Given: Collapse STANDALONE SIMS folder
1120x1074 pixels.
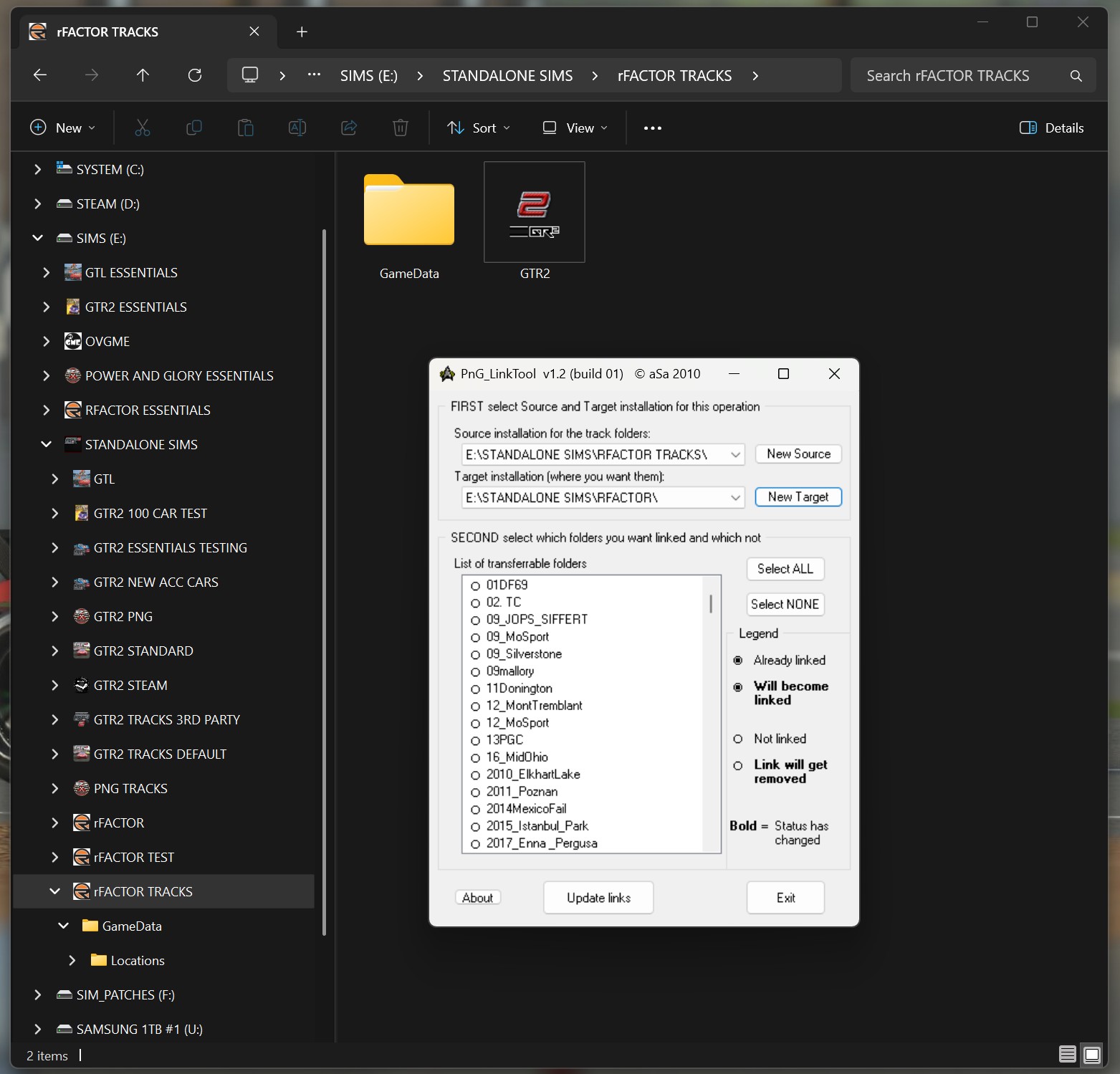Looking at the screenshot, I should tap(46, 444).
